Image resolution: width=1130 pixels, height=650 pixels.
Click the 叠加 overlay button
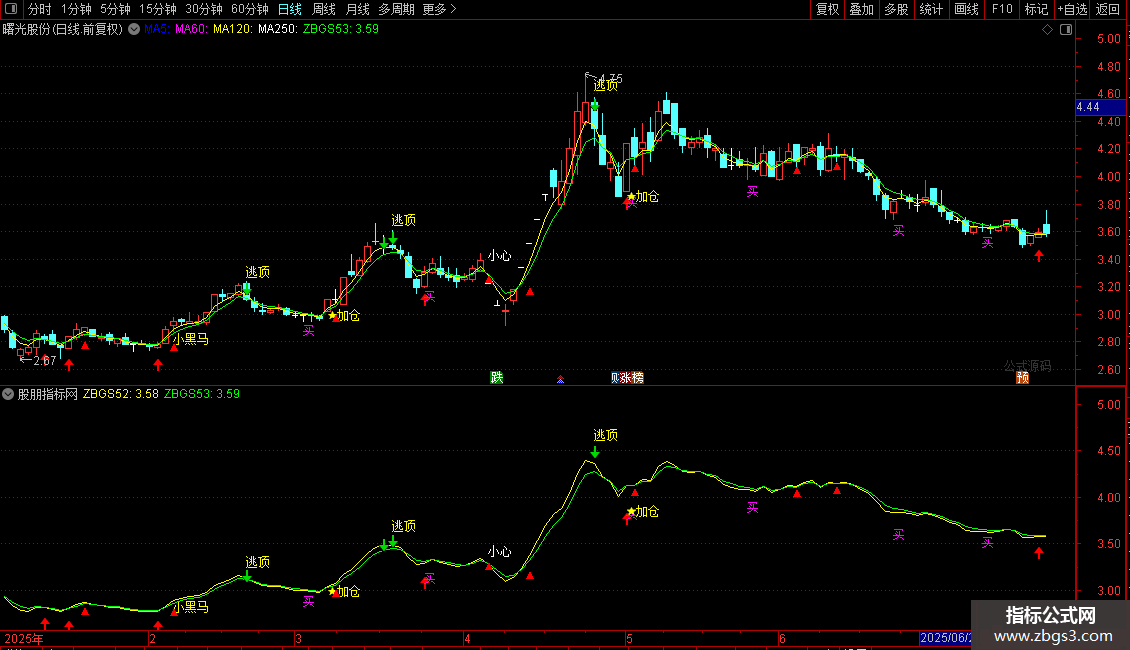861,9
